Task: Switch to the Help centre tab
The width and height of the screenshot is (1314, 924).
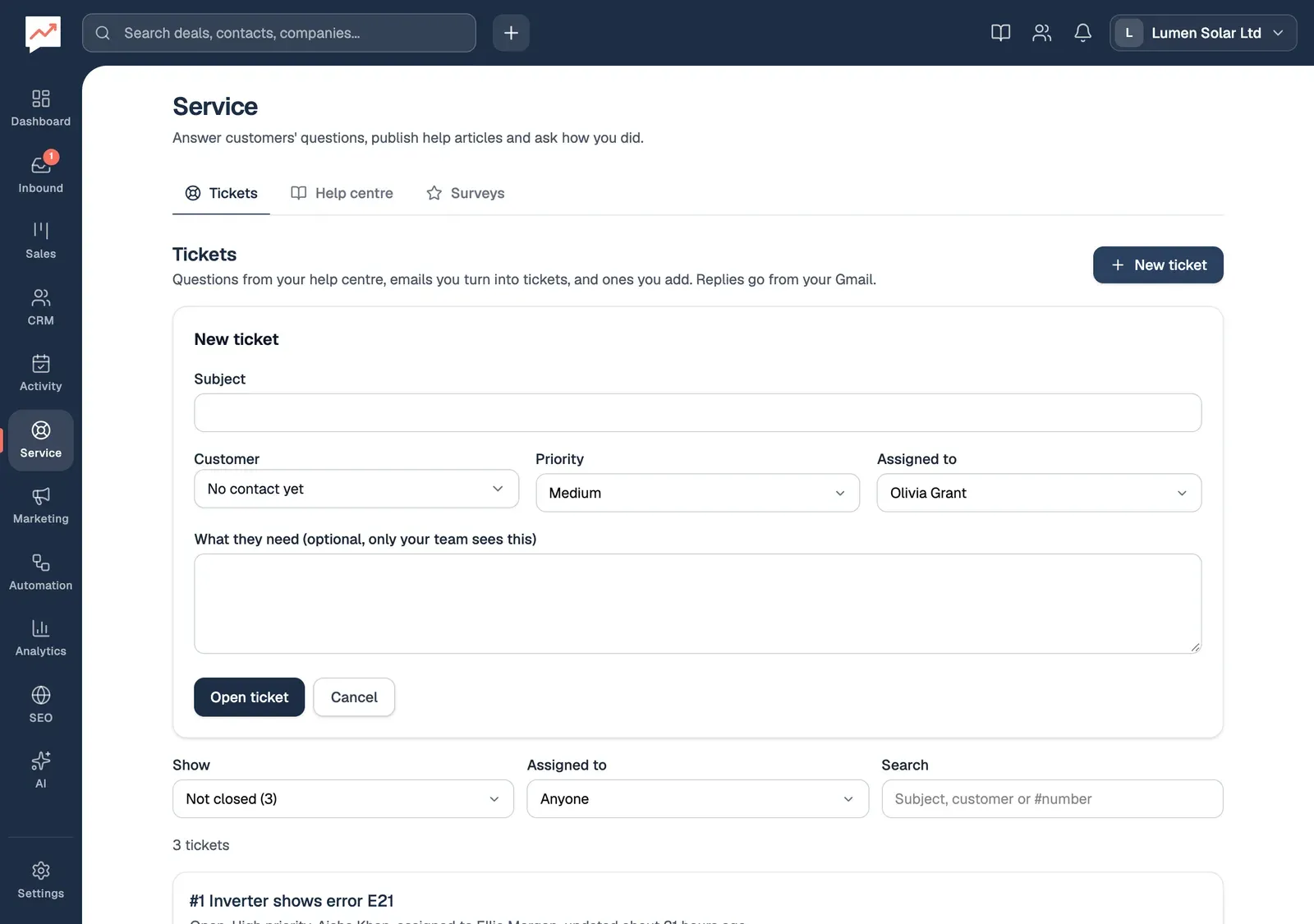Action: pos(342,193)
